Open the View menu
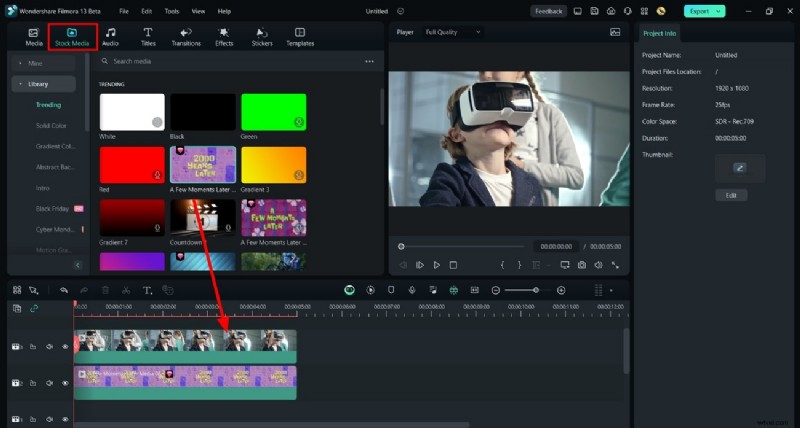800x428 pixels. click(198, 11)
